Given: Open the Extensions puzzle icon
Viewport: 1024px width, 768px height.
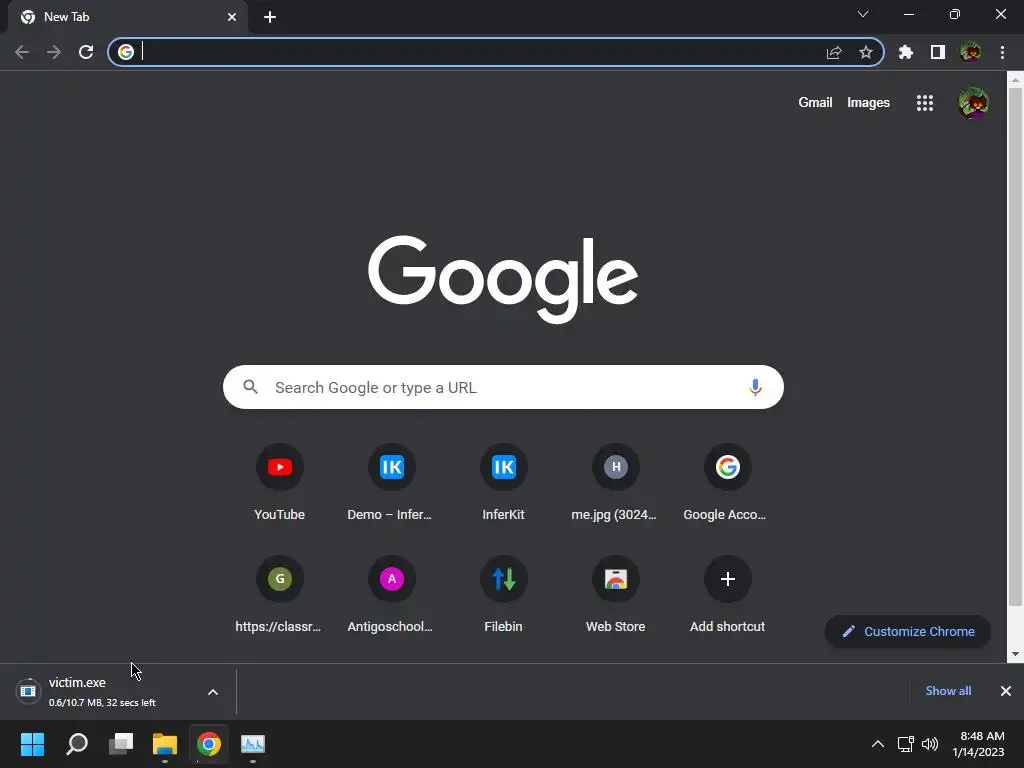Looking at the screenshot, I should 906,52.
